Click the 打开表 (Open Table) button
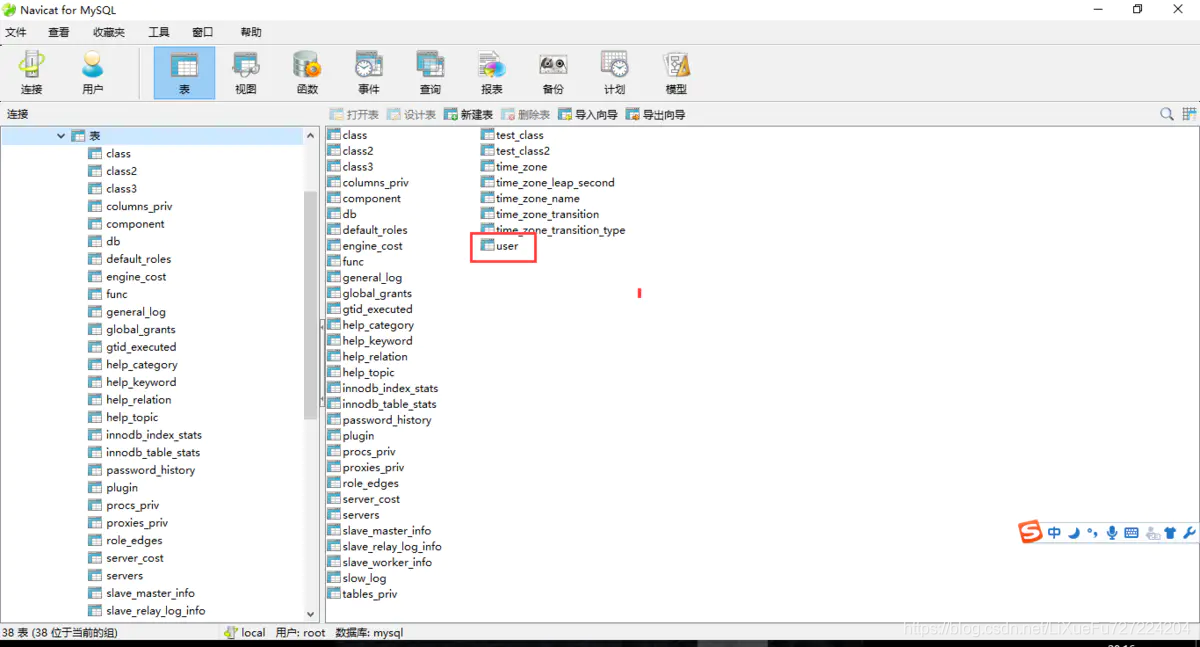This screenshot has height=647, width=1200. [x=354, y=114]
